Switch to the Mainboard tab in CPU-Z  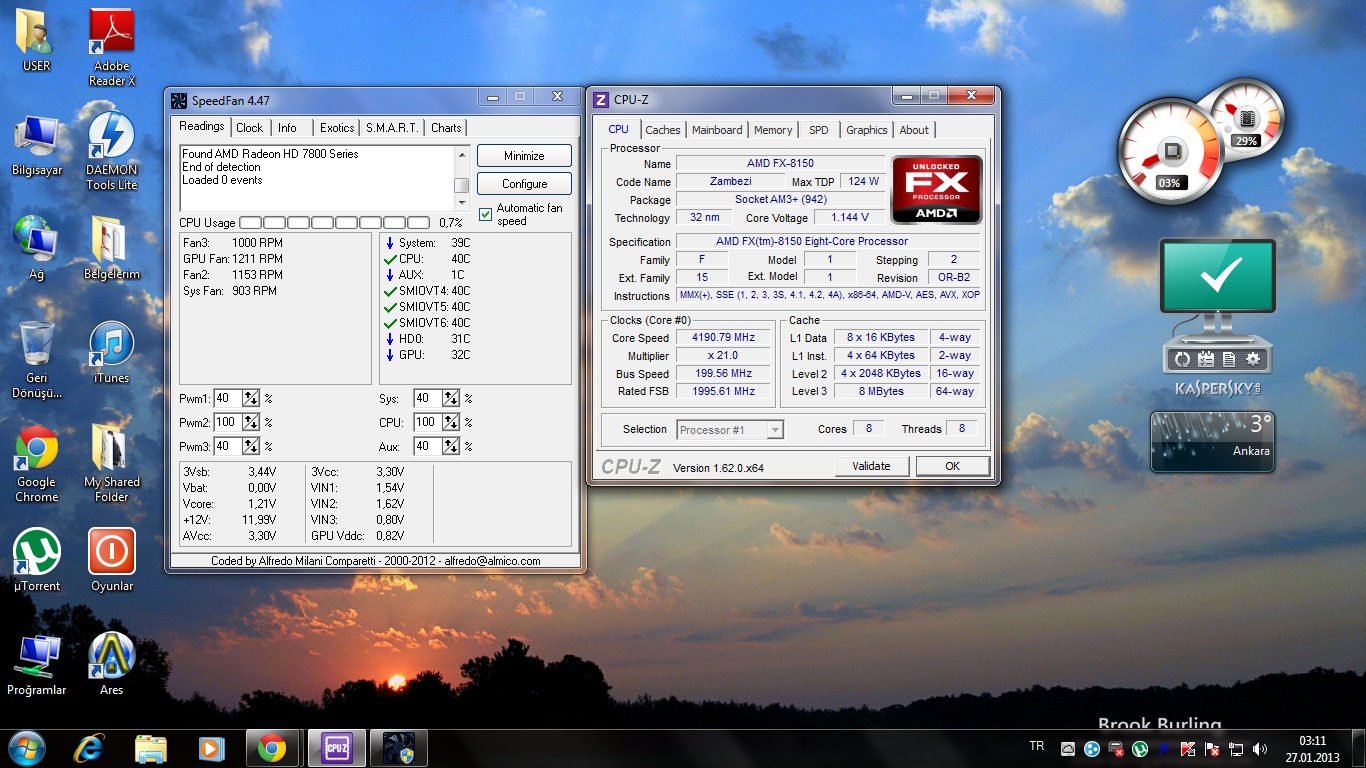tap(717, 130)
